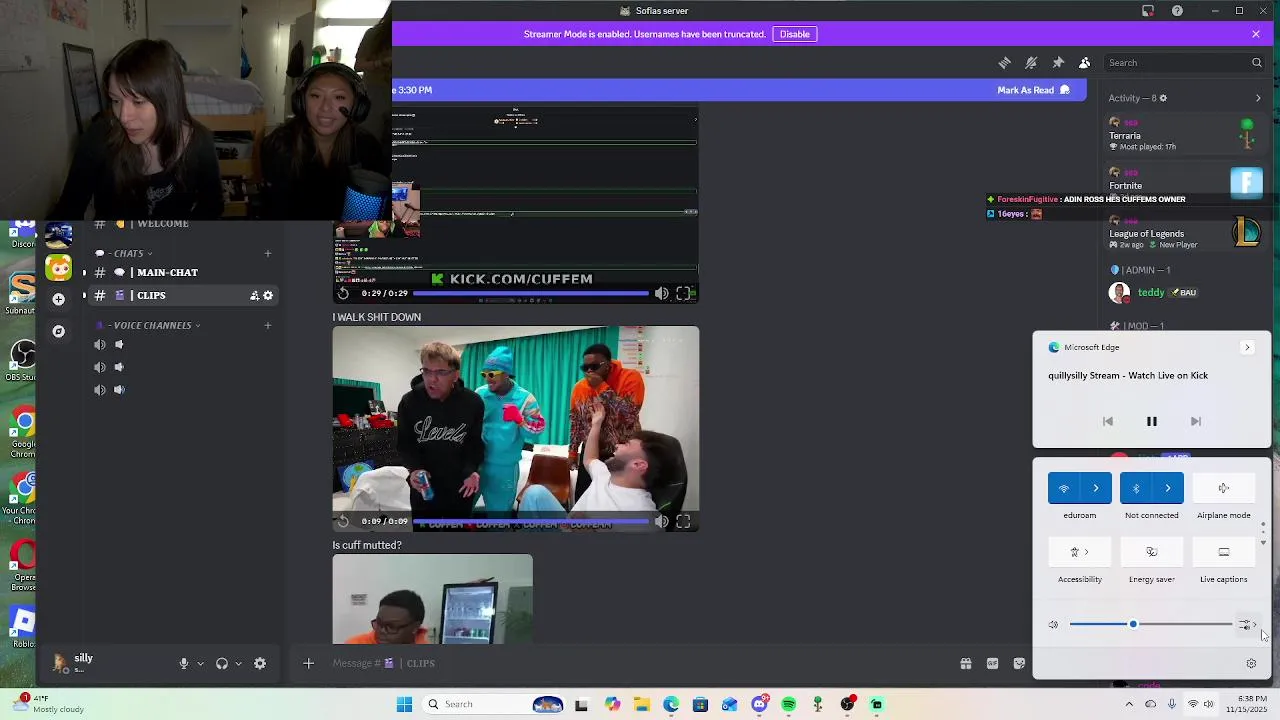1280x720 pixels.
Task: Open the Threads icon in the channel header
Action: 1004,63
